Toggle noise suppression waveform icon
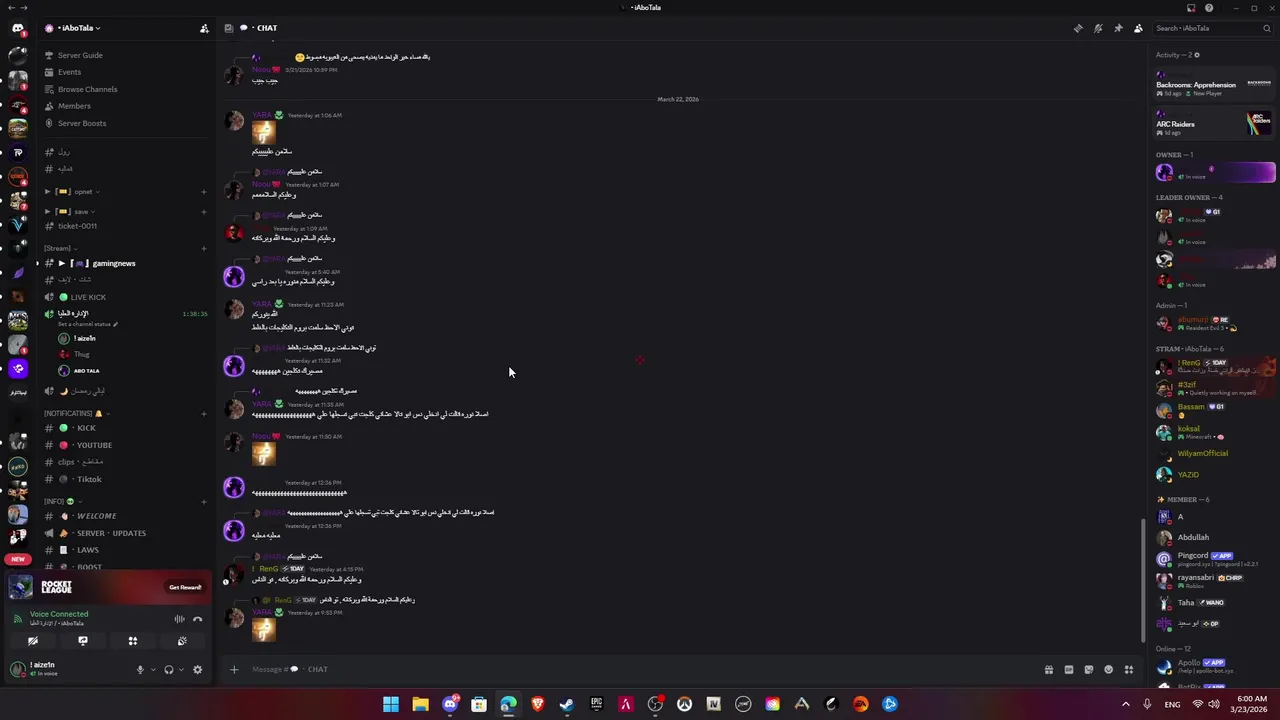The height and width of the screenshot is (720, 1280). click(x=180, y=619)
